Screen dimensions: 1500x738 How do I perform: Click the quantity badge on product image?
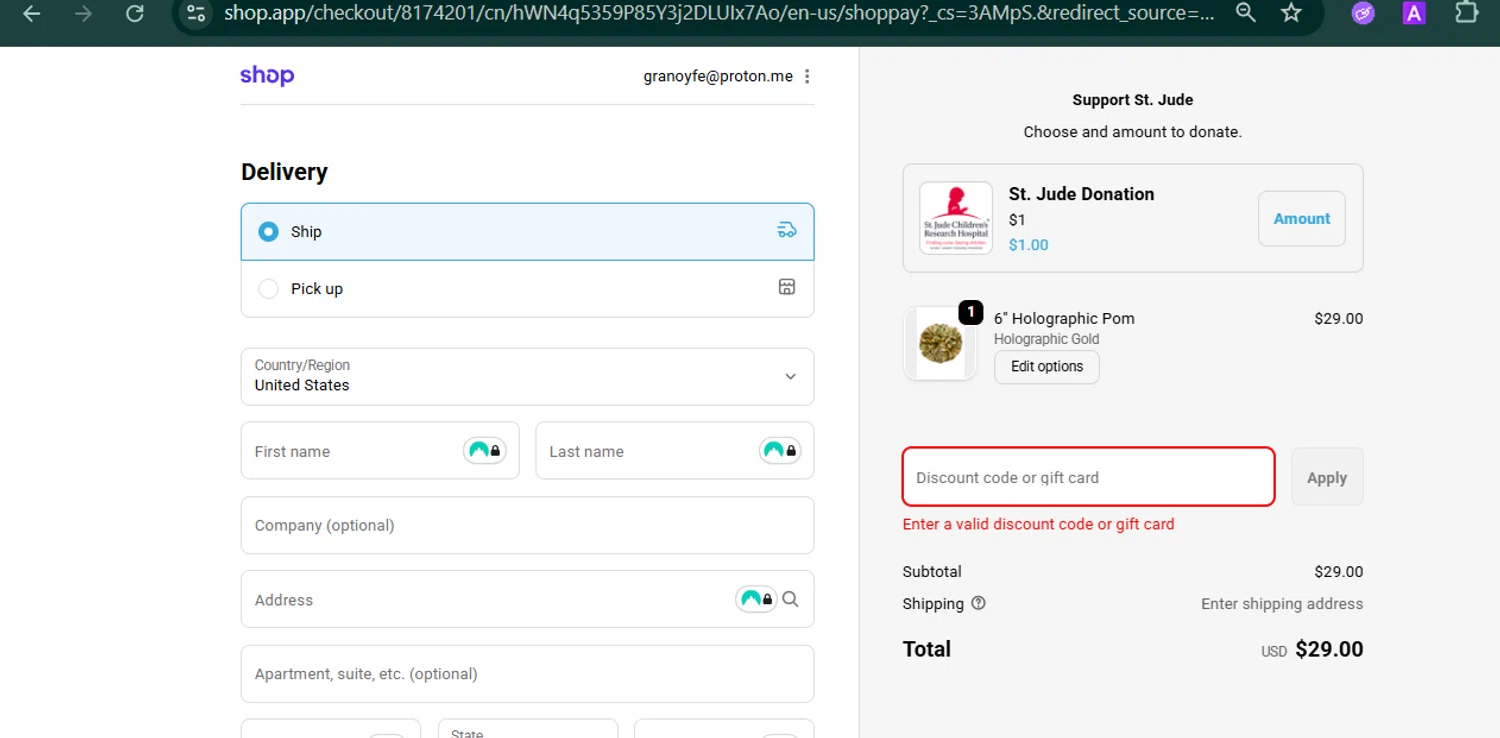[x=970, y=313]
